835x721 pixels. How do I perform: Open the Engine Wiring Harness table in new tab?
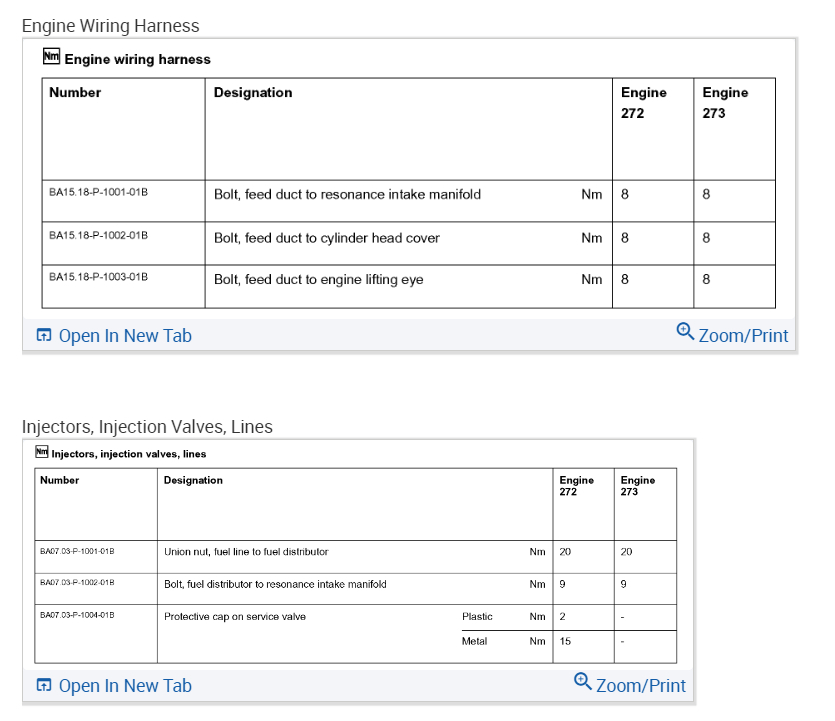(124, 336)
